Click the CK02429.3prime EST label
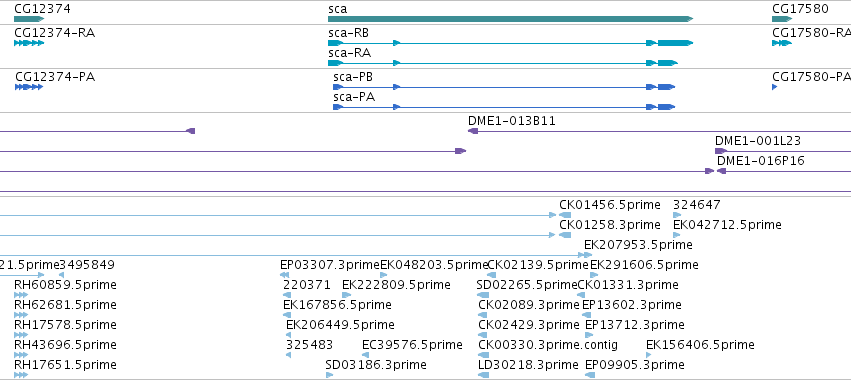The width and height of the screenshot is (851, 380). (529, 325)
